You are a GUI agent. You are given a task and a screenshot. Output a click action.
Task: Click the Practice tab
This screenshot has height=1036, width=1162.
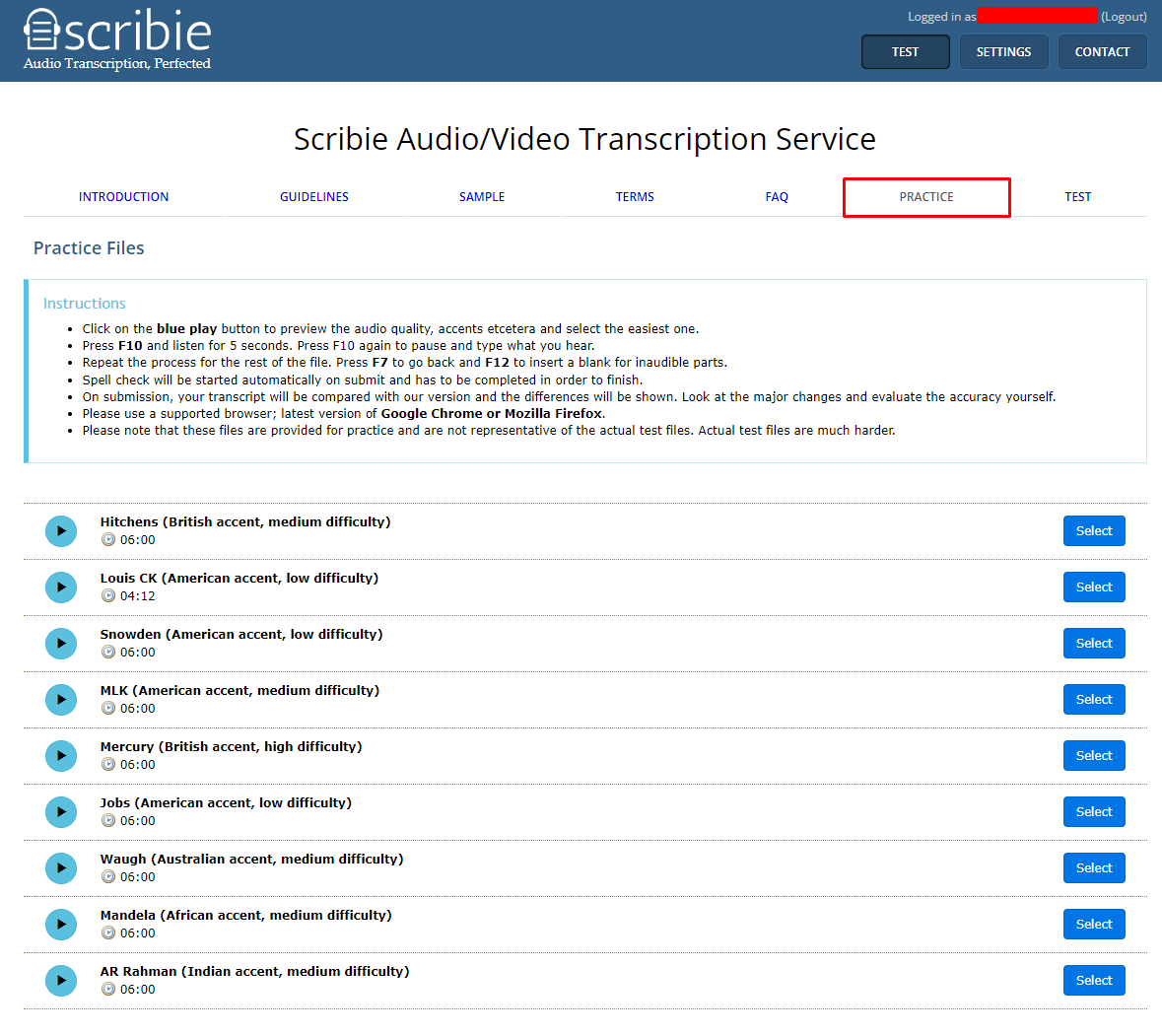(926, 197)
